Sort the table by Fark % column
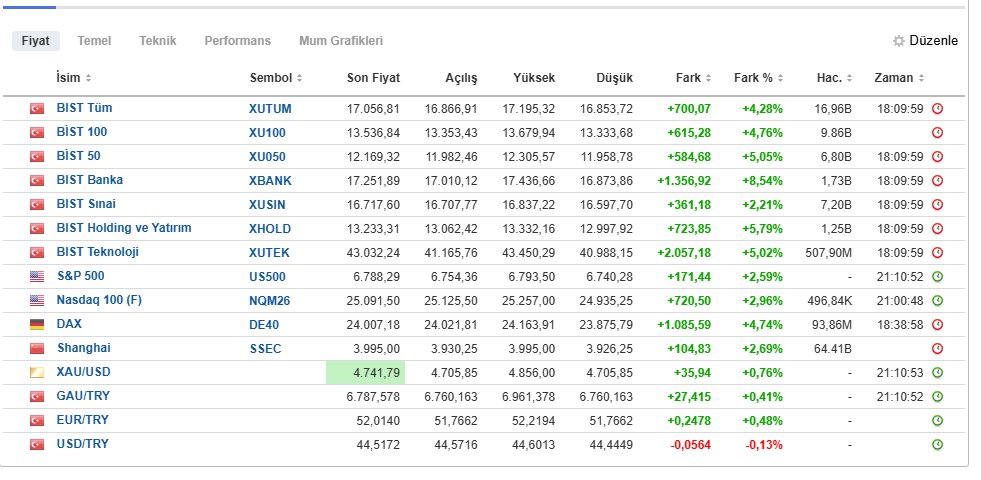The image size is (981, 480). [758, 78]
